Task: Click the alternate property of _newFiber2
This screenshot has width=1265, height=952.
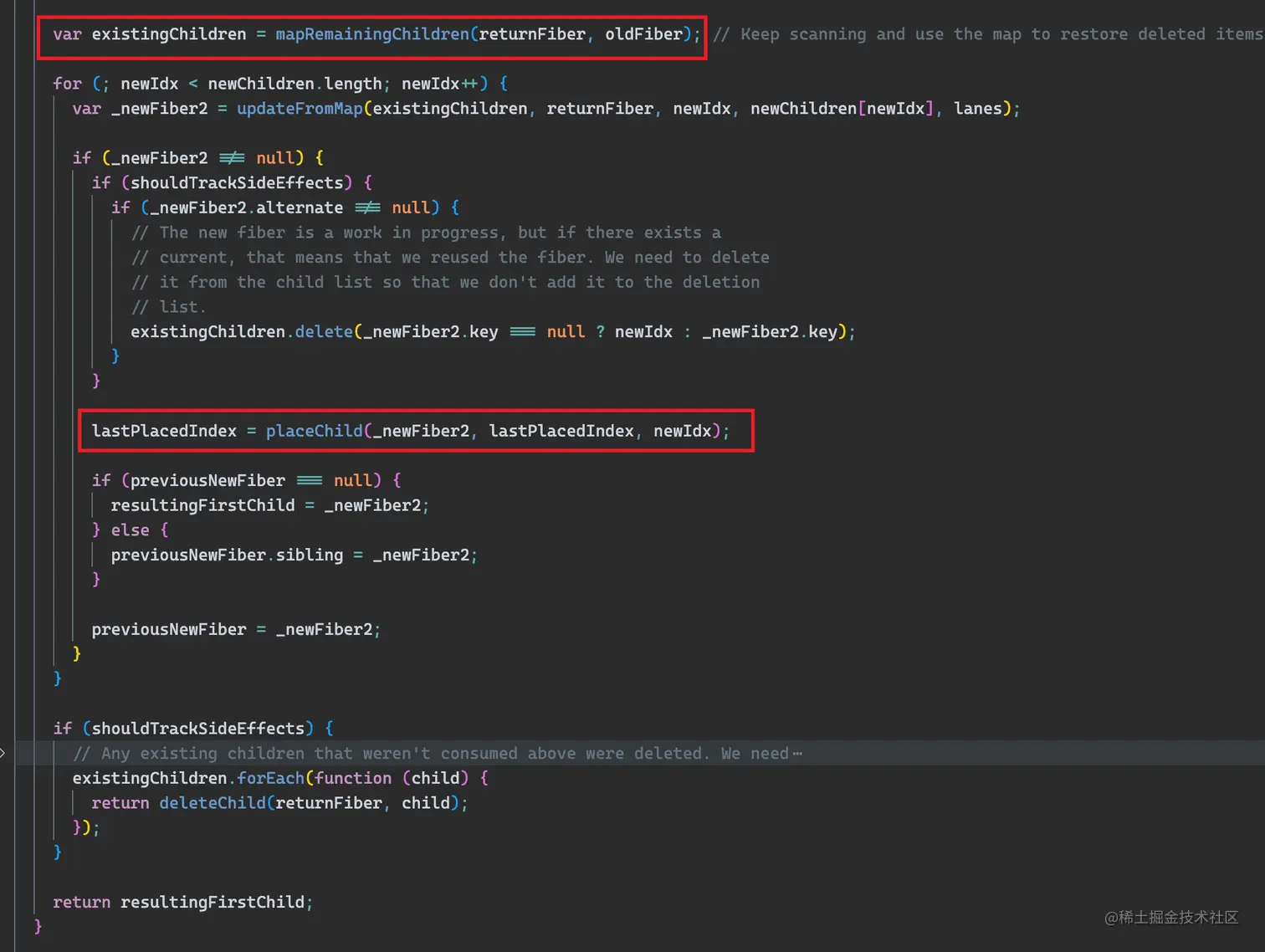Action: (x=300, y=207)
